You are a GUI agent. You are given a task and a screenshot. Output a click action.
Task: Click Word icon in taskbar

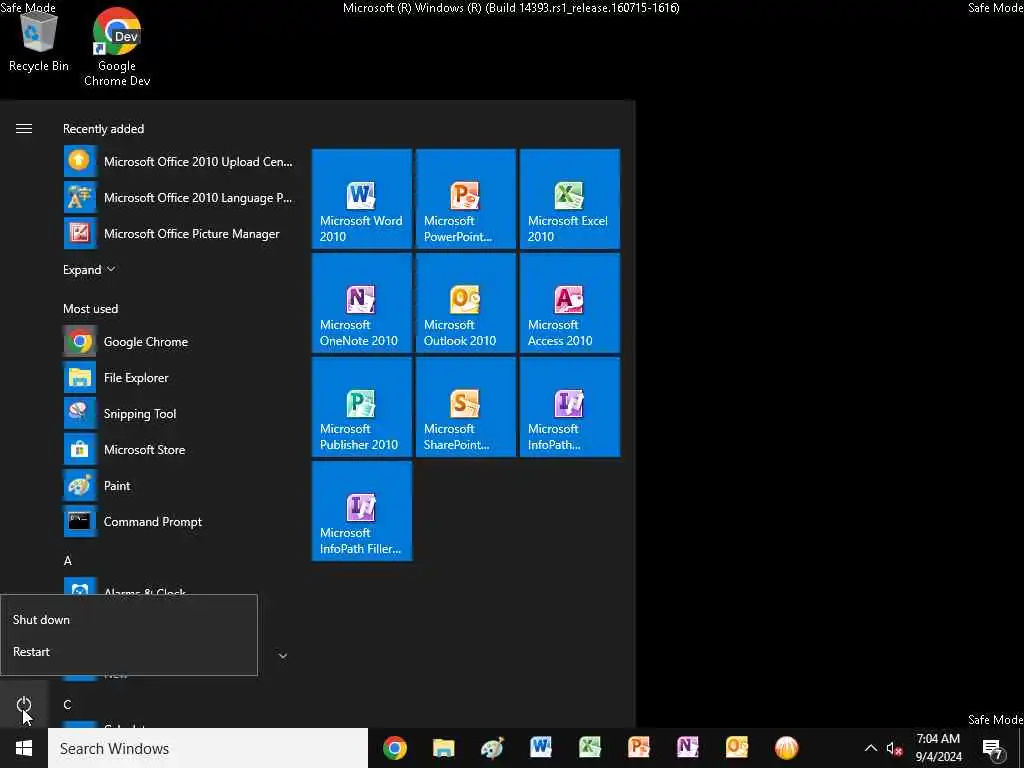point(541,747)
